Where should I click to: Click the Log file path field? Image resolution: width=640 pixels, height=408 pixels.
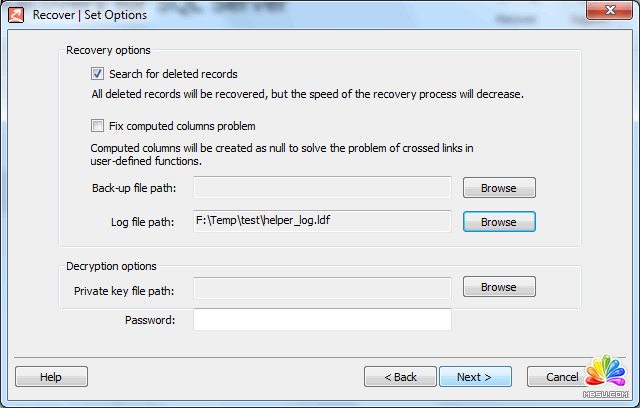(322, 222)
